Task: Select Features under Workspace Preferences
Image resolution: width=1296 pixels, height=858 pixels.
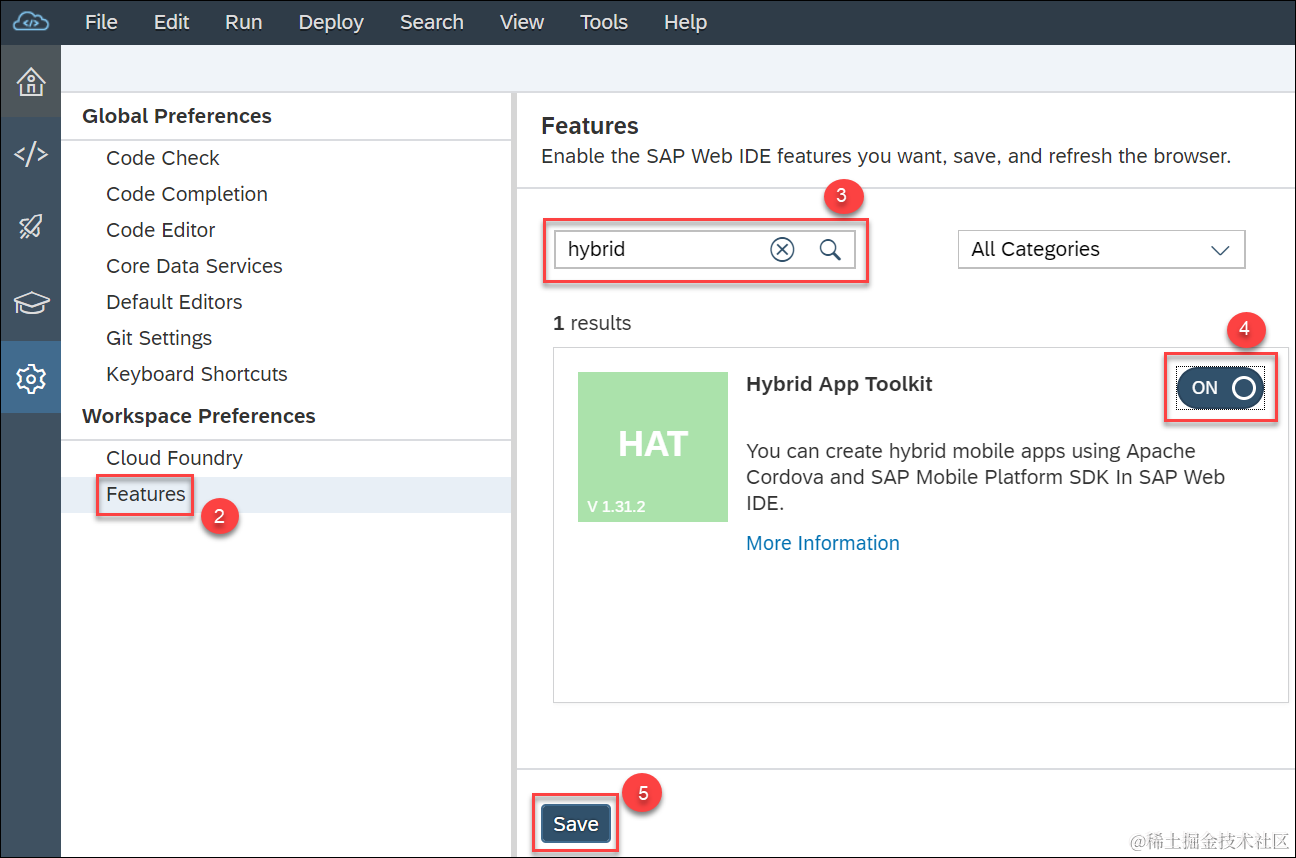Action: click(146, 494)
